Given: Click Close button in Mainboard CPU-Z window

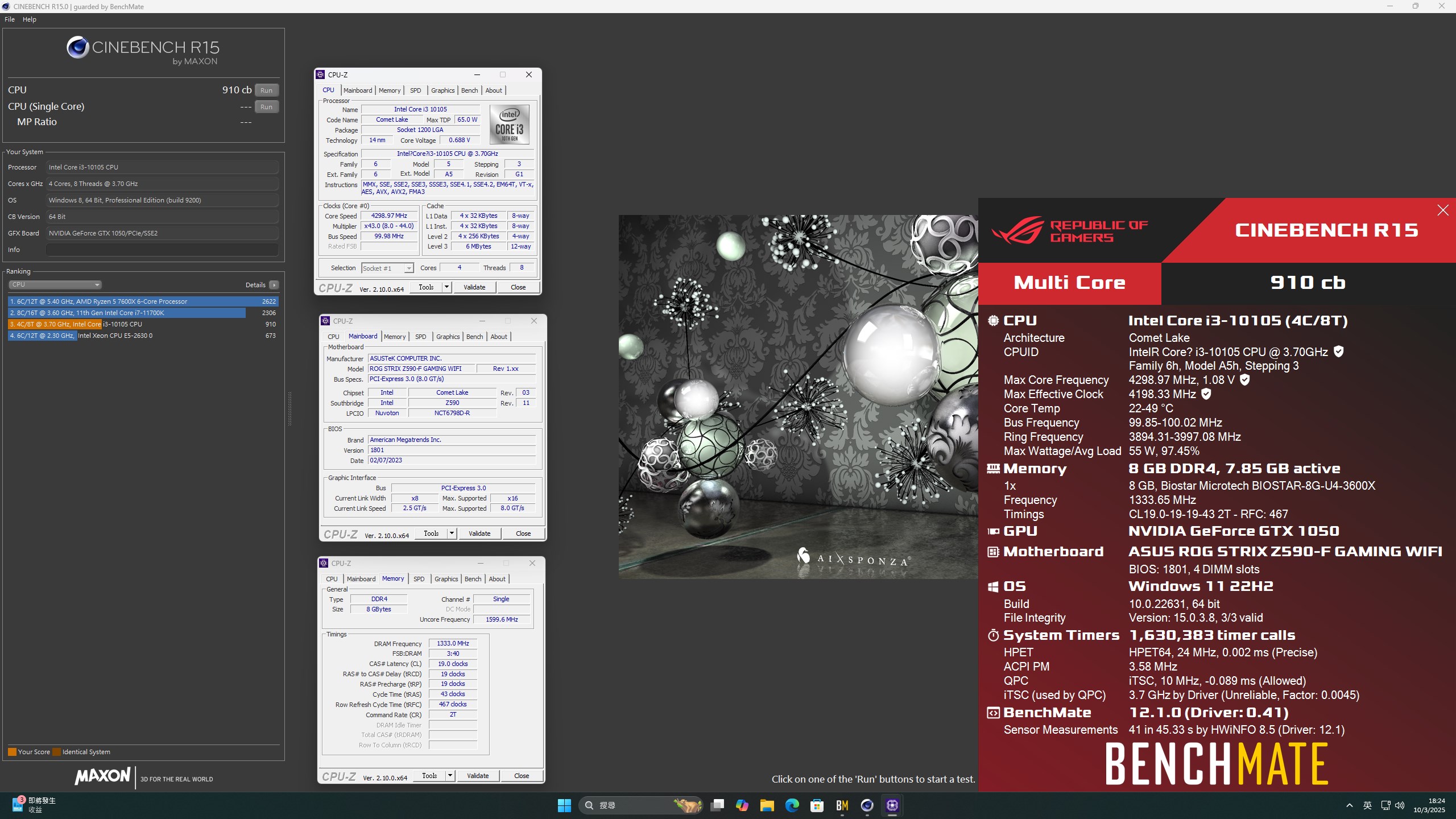Looking at the screenshot, I should 523,533.
